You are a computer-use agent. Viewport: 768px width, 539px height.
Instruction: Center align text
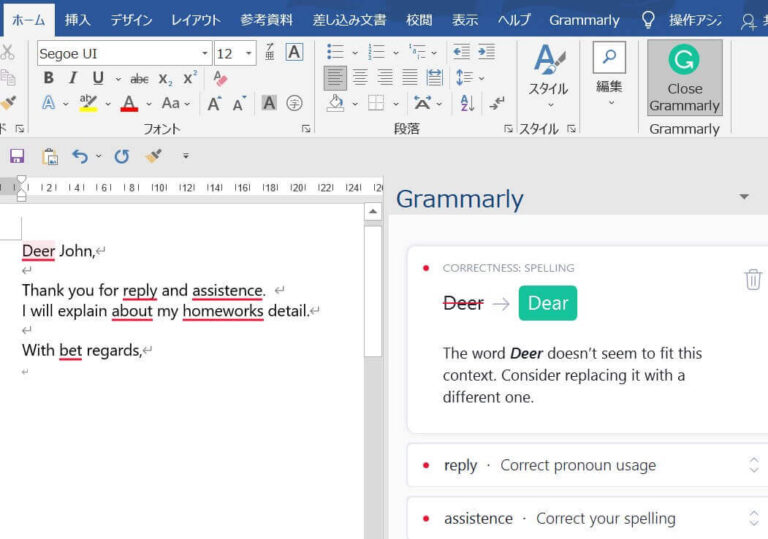(x=360, y=77)
